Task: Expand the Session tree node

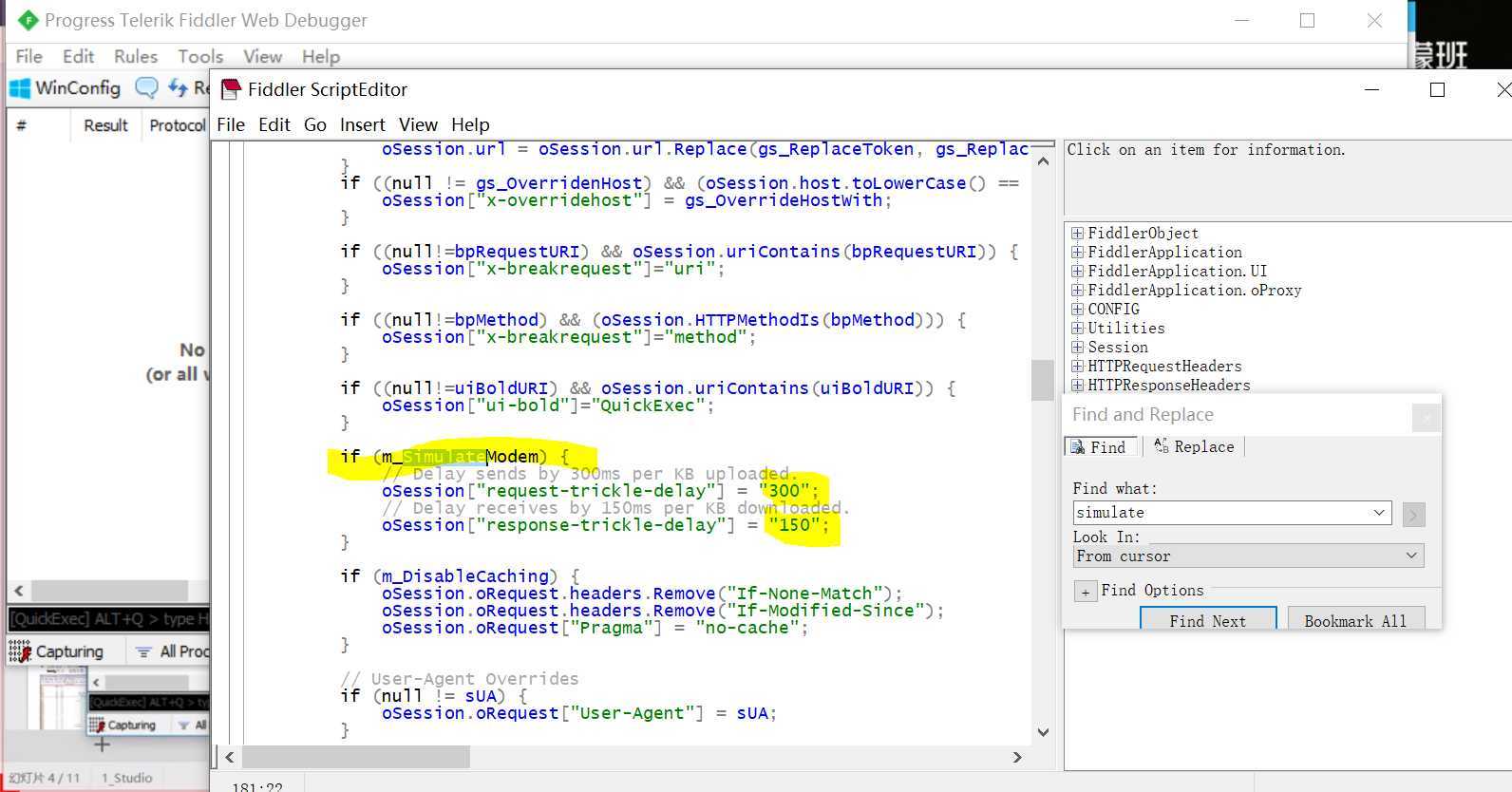Action: pos(1077,347)
